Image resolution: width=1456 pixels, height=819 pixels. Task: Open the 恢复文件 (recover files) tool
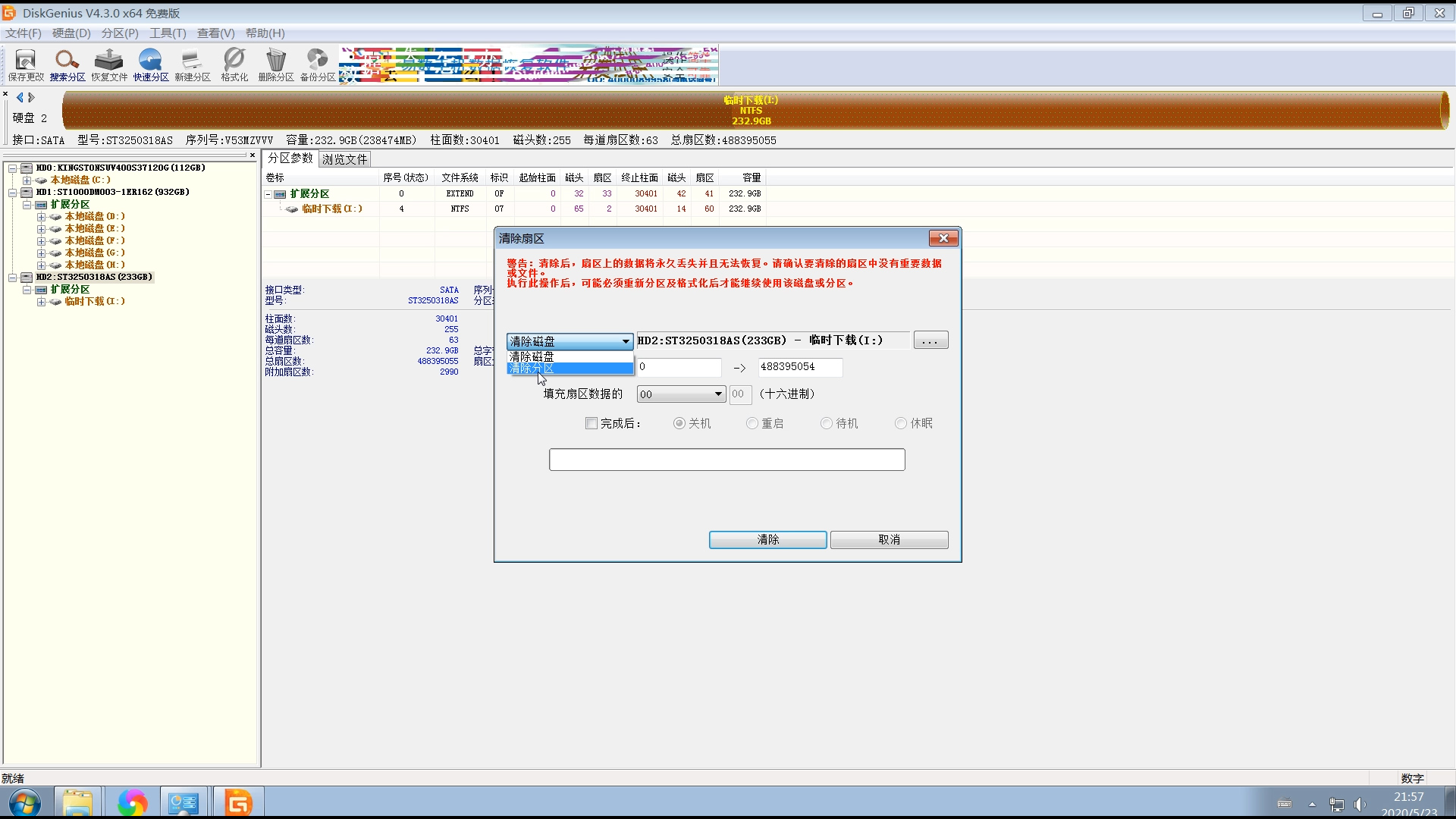(x=109, y=64)
